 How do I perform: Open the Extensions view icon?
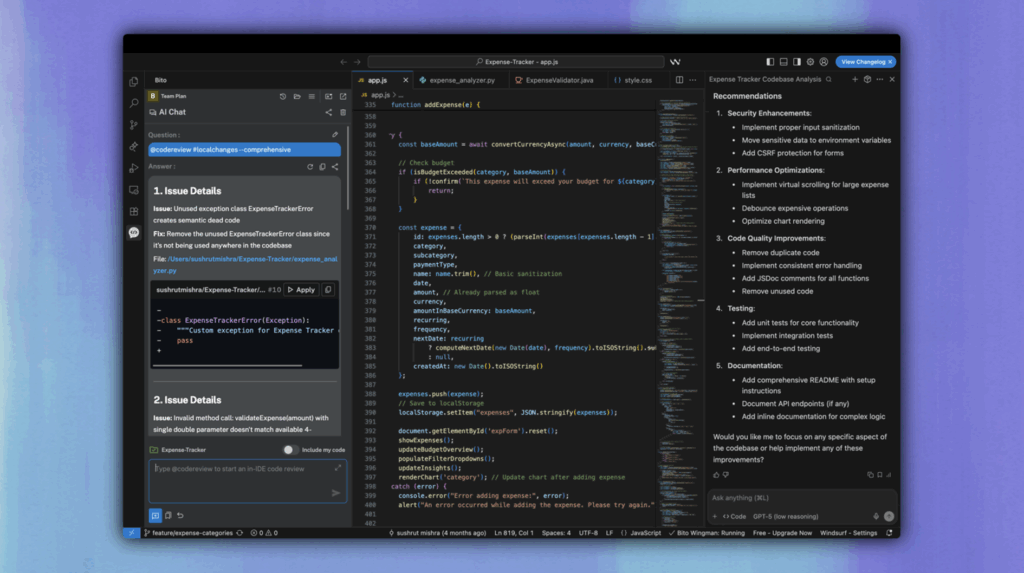click(134, 211)
